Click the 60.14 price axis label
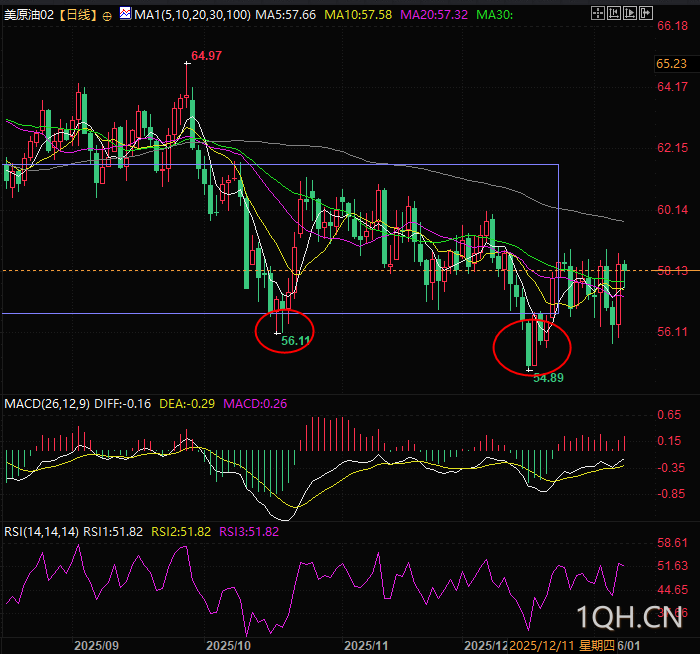Viewport: 700px width, 654px height. 672,209
